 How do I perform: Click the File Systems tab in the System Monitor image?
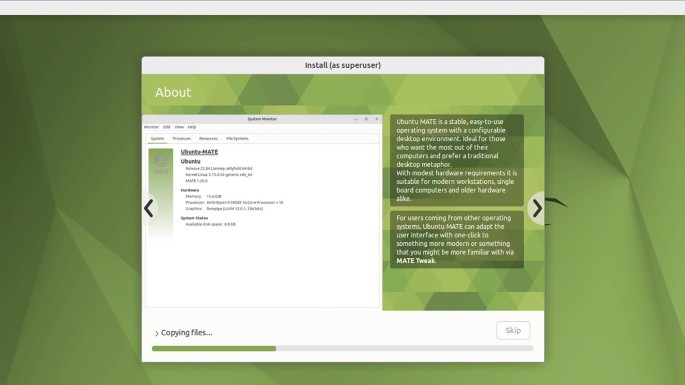coord(237,139)
